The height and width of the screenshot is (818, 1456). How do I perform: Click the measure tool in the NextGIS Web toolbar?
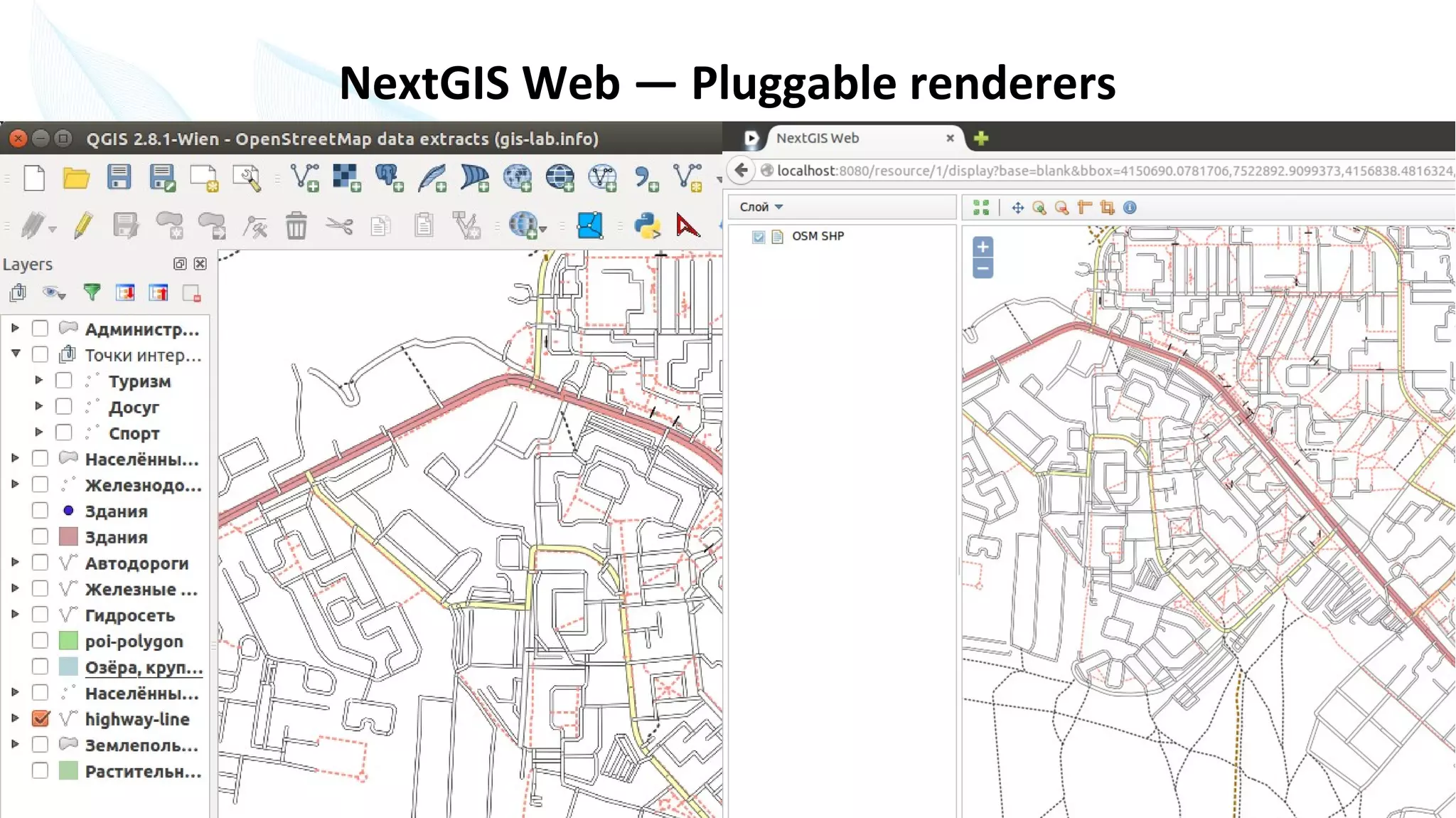(1084, 208)
